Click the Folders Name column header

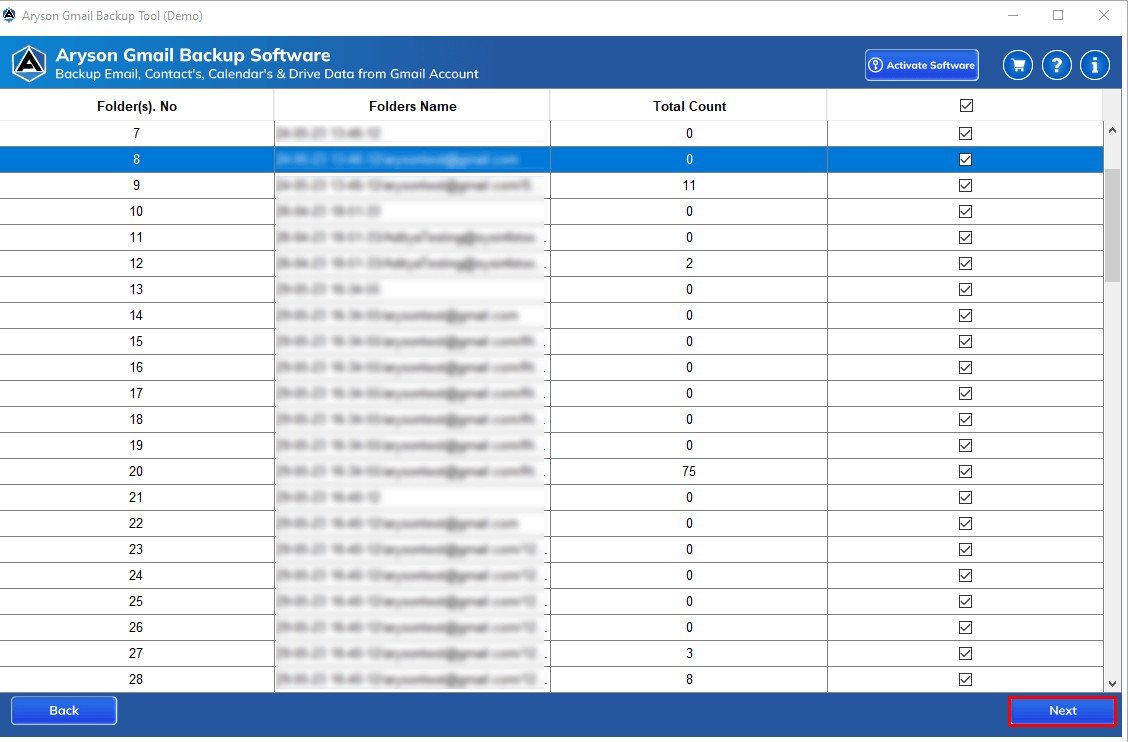[412, 107]
